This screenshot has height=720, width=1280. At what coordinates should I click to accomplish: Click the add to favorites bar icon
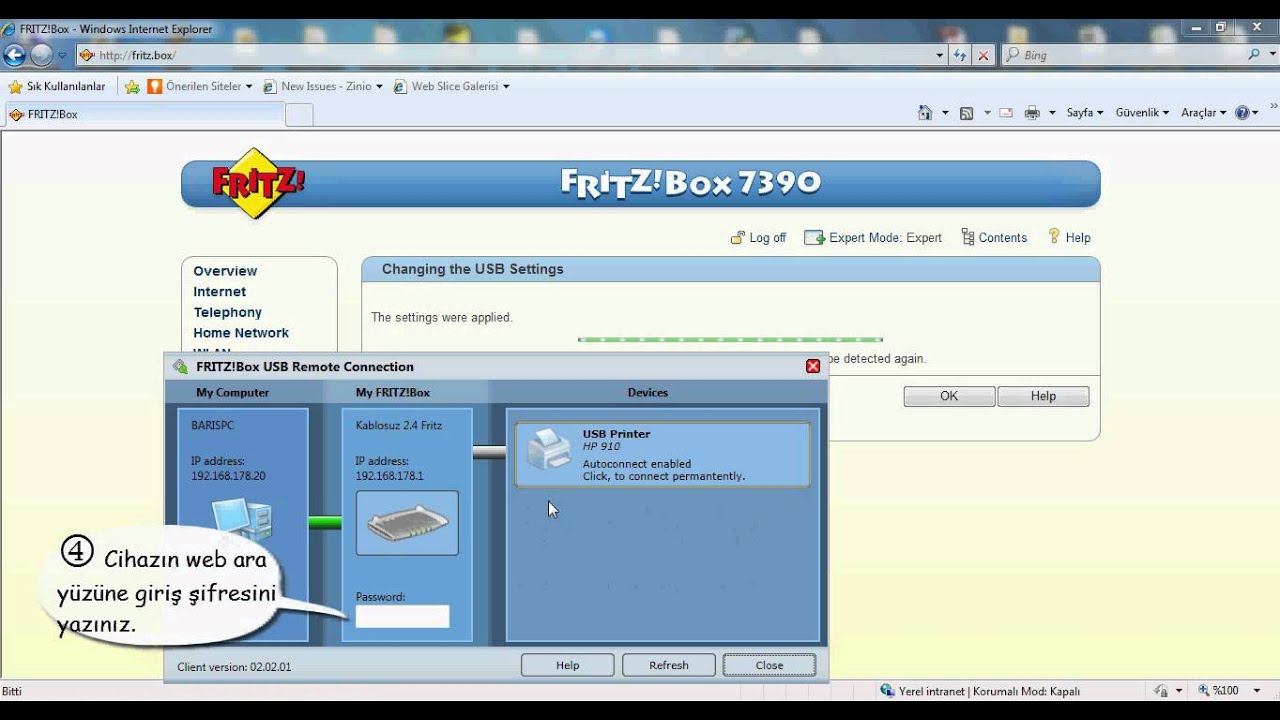(x=132, y=87)
